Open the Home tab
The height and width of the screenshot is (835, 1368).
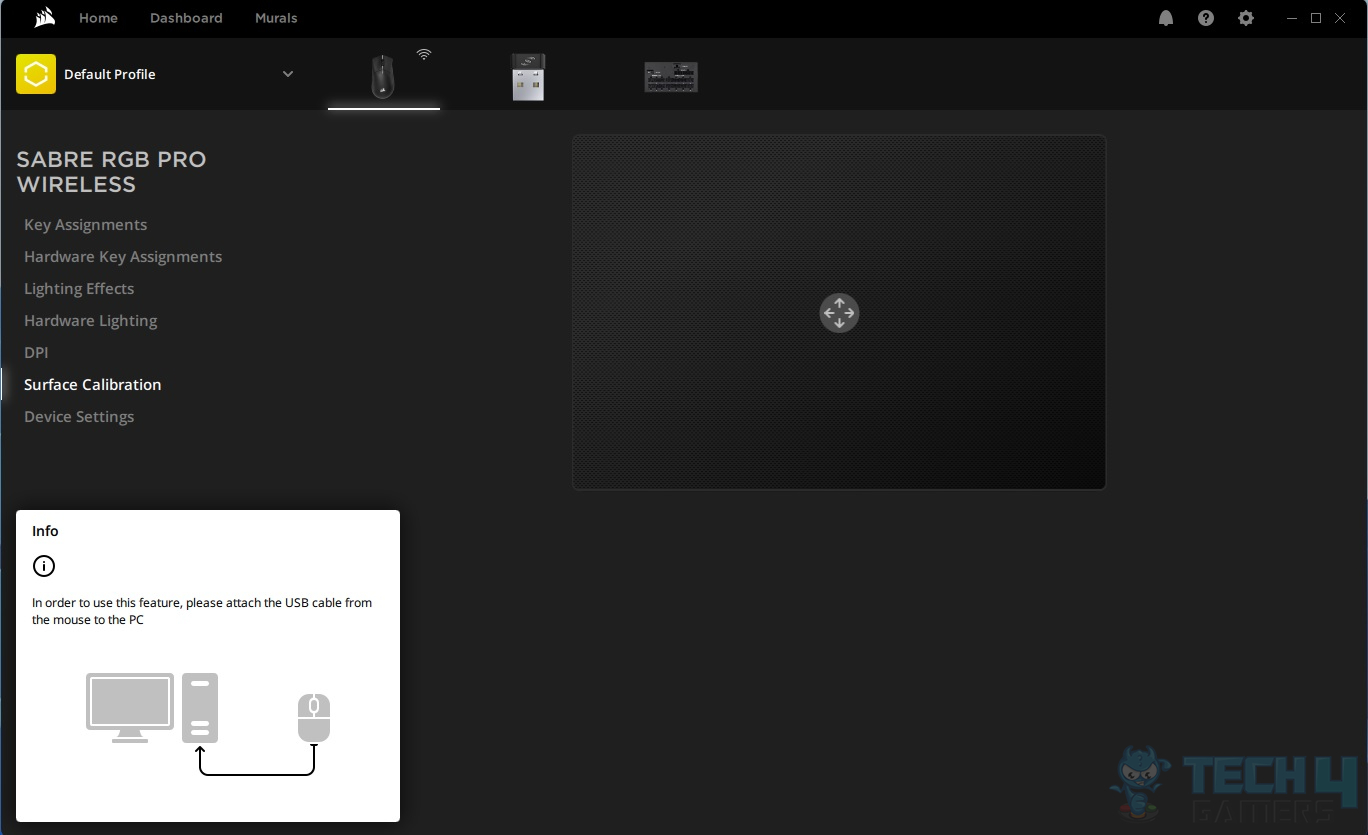coord(98,18)
